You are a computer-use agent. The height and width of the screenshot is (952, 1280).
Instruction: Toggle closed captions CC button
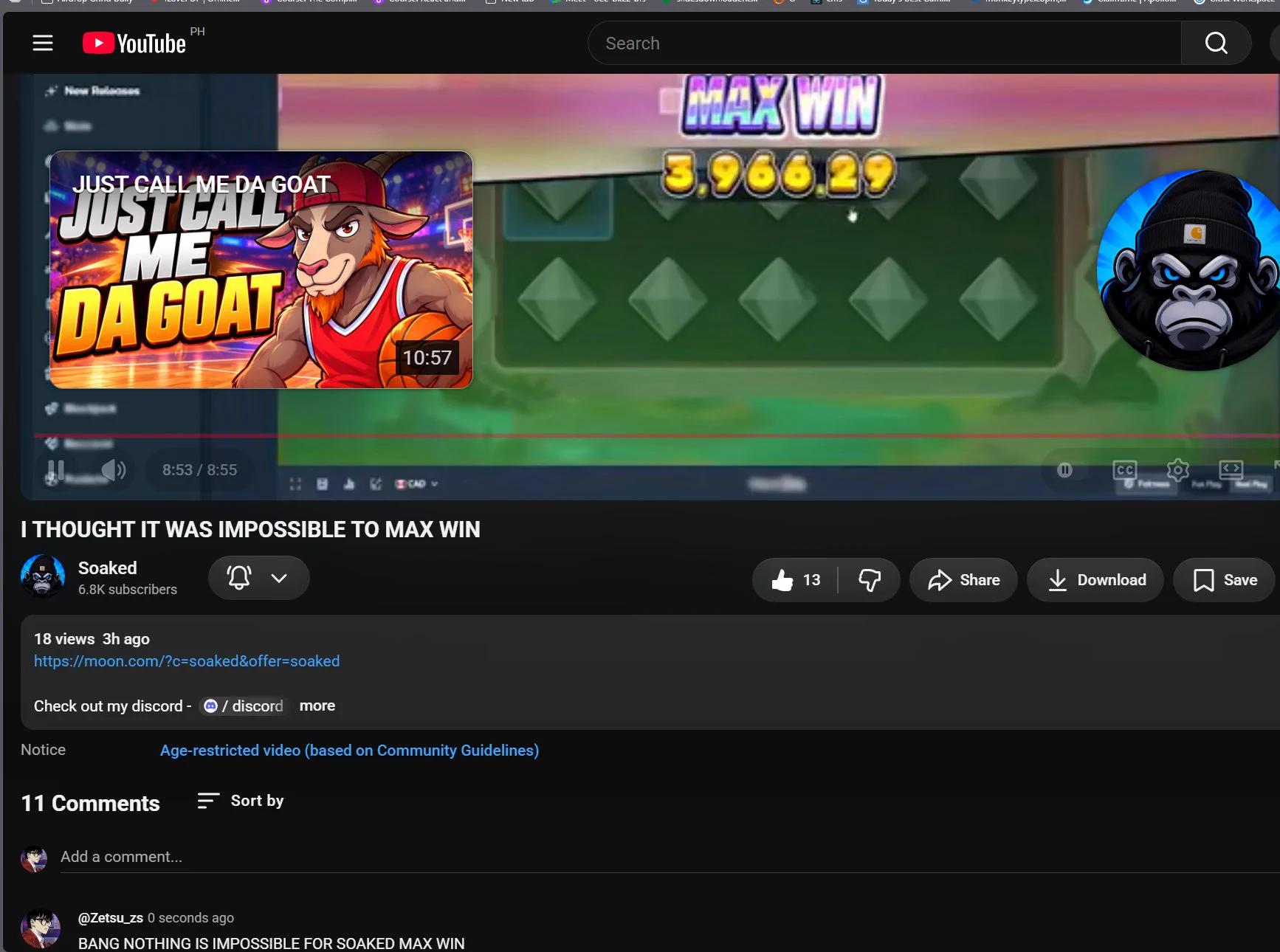point(1125,470)
